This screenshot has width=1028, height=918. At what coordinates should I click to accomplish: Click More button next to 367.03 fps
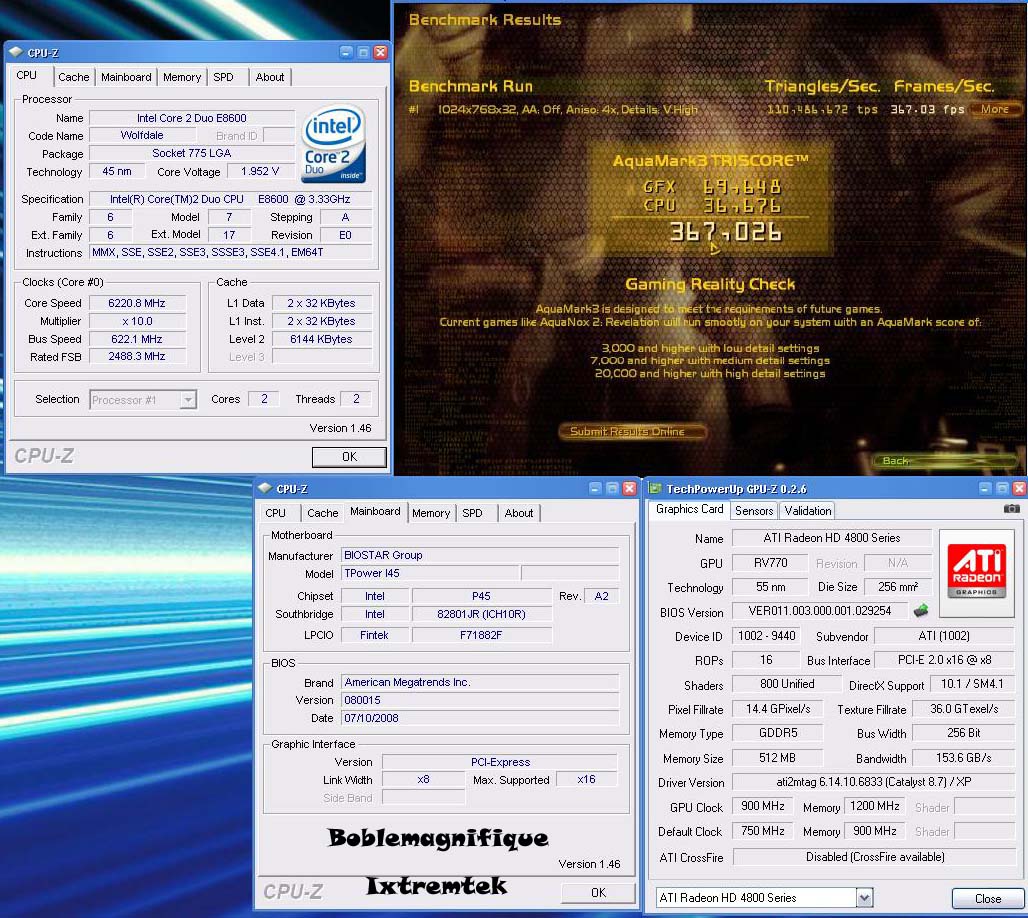click(x=995, y=109)
